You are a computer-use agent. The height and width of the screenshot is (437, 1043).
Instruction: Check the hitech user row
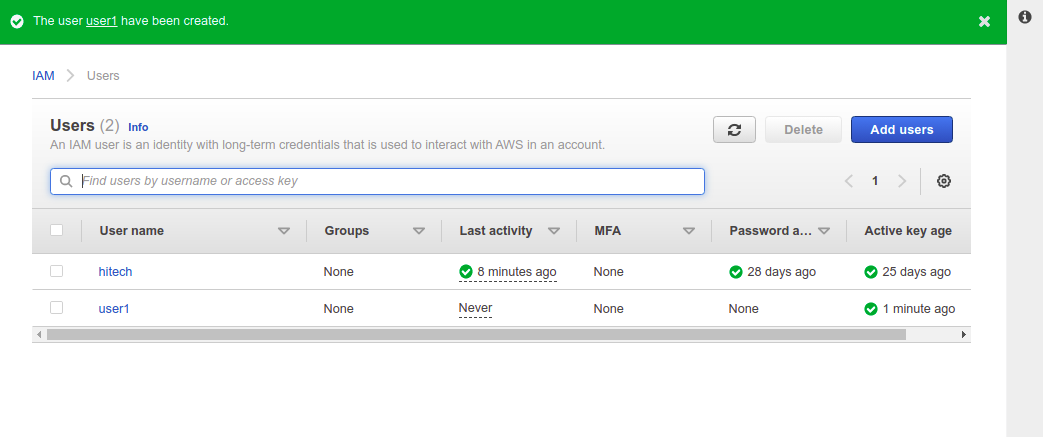point(57,271)
